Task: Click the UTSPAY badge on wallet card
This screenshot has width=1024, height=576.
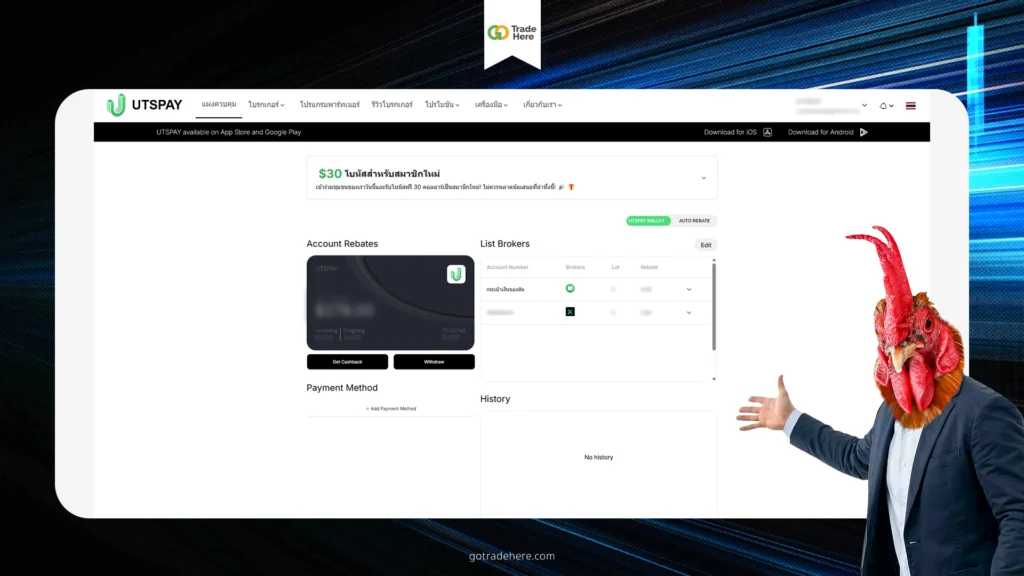Action: click(x=456, y=274)
